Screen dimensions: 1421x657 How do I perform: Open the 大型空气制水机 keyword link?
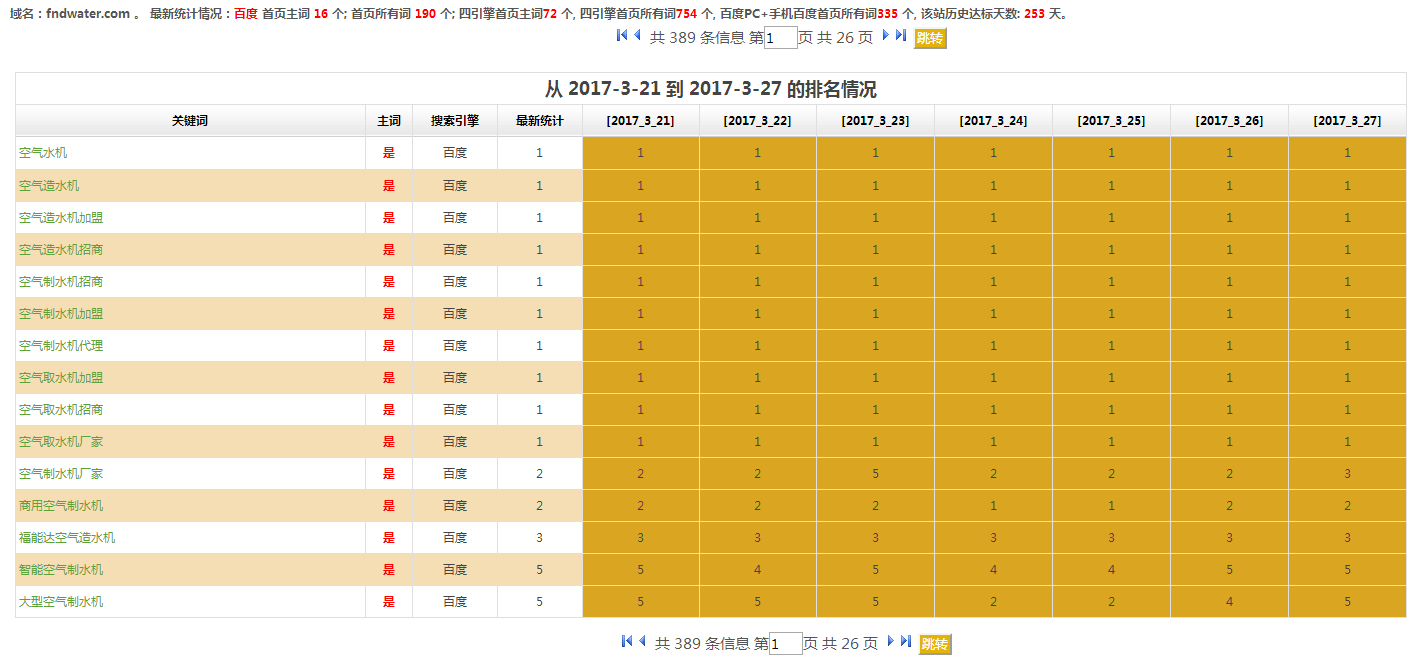coord(61,601)
